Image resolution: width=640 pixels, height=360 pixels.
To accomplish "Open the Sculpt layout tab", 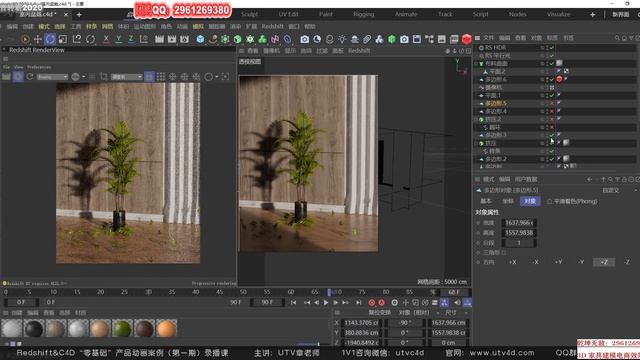I will pos(249,14).
